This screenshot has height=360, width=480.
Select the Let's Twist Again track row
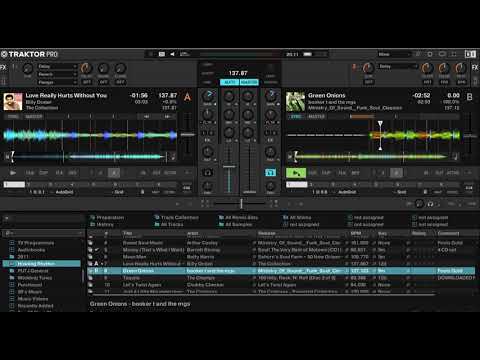281,285
